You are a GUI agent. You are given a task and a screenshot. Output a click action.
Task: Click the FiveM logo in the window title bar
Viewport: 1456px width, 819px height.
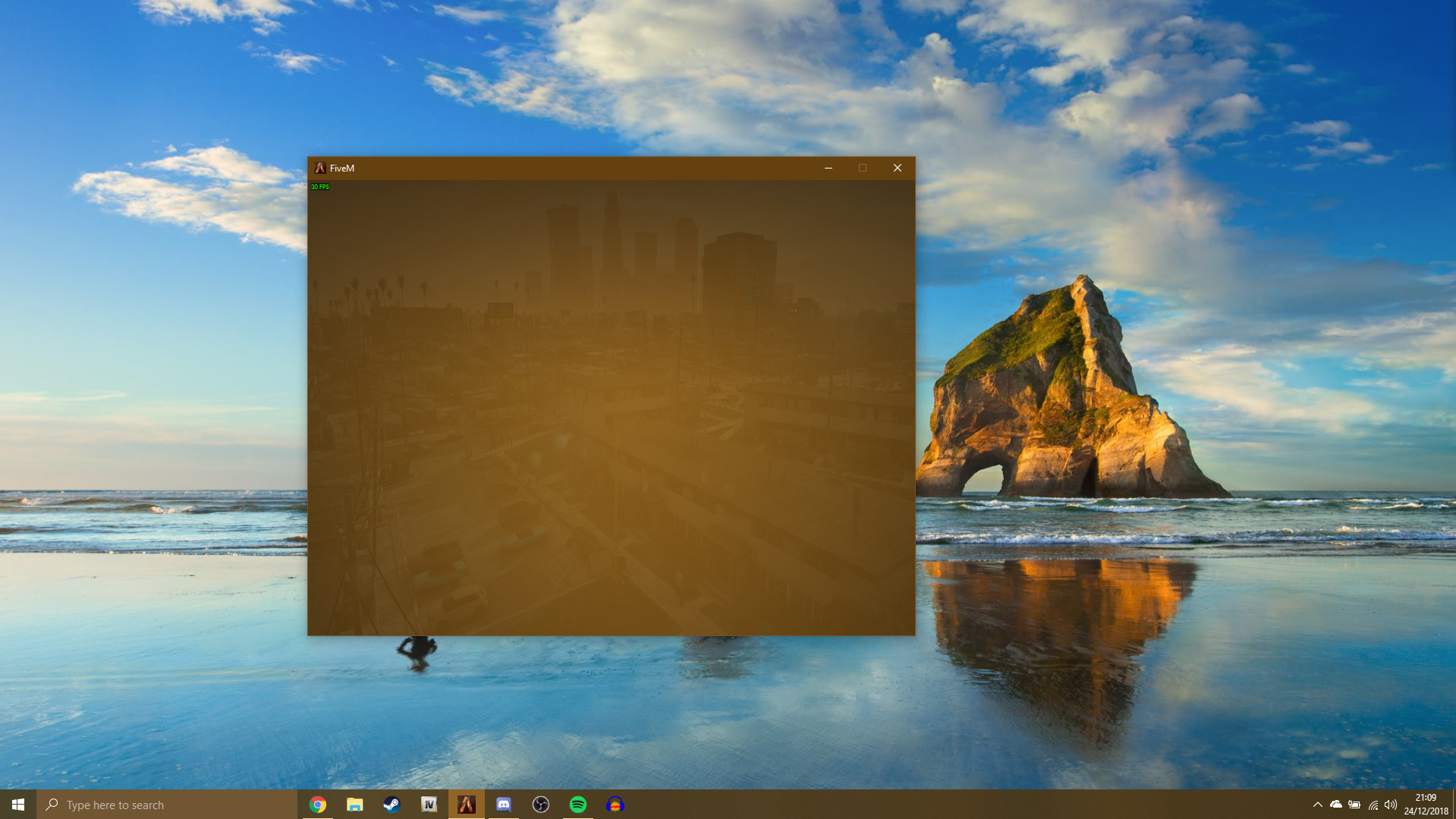click(321, 168)
